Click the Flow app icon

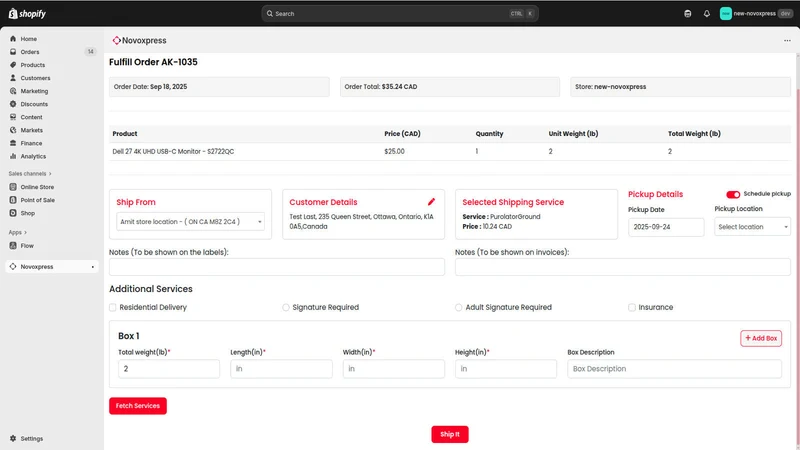click(13, 245)
